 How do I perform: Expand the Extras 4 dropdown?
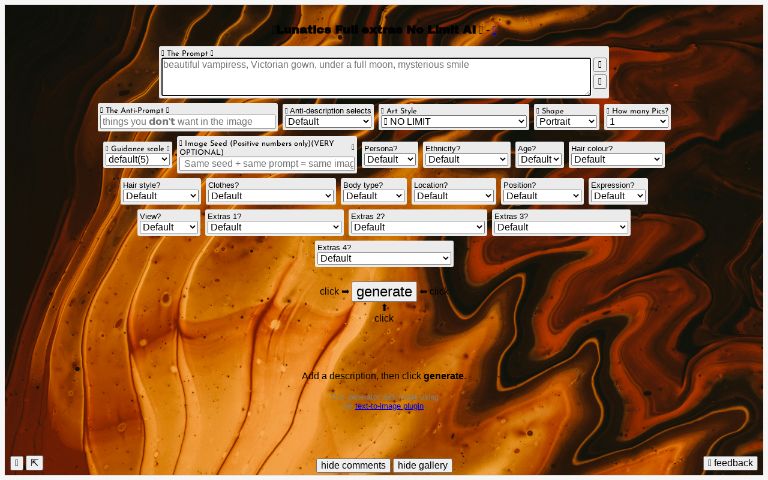(x=384, y=258)
